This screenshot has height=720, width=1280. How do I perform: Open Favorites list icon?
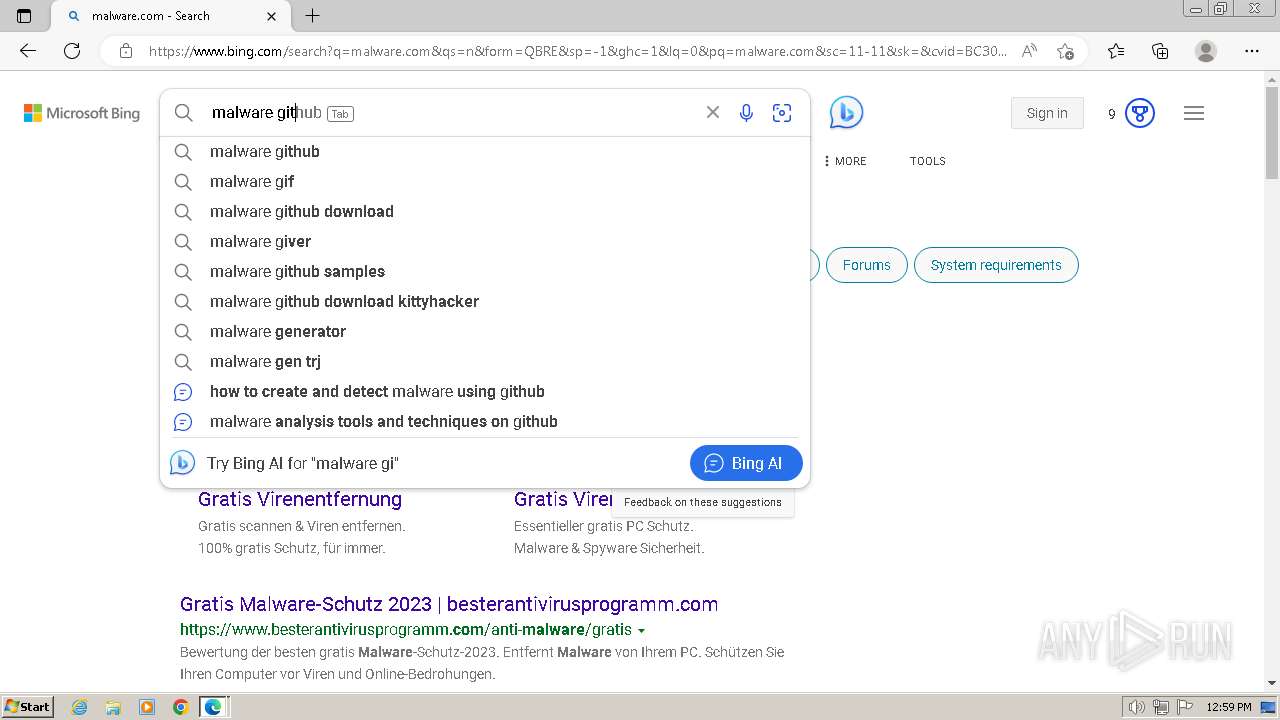pyautogui.click(x=1116, y=51)
